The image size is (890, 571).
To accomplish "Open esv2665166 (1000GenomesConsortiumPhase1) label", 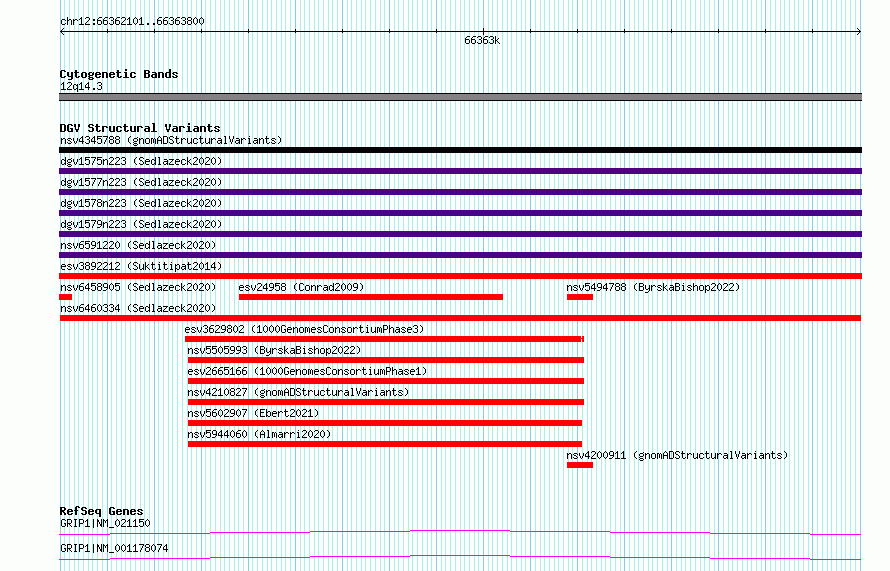I will click(x=307, y=371).
